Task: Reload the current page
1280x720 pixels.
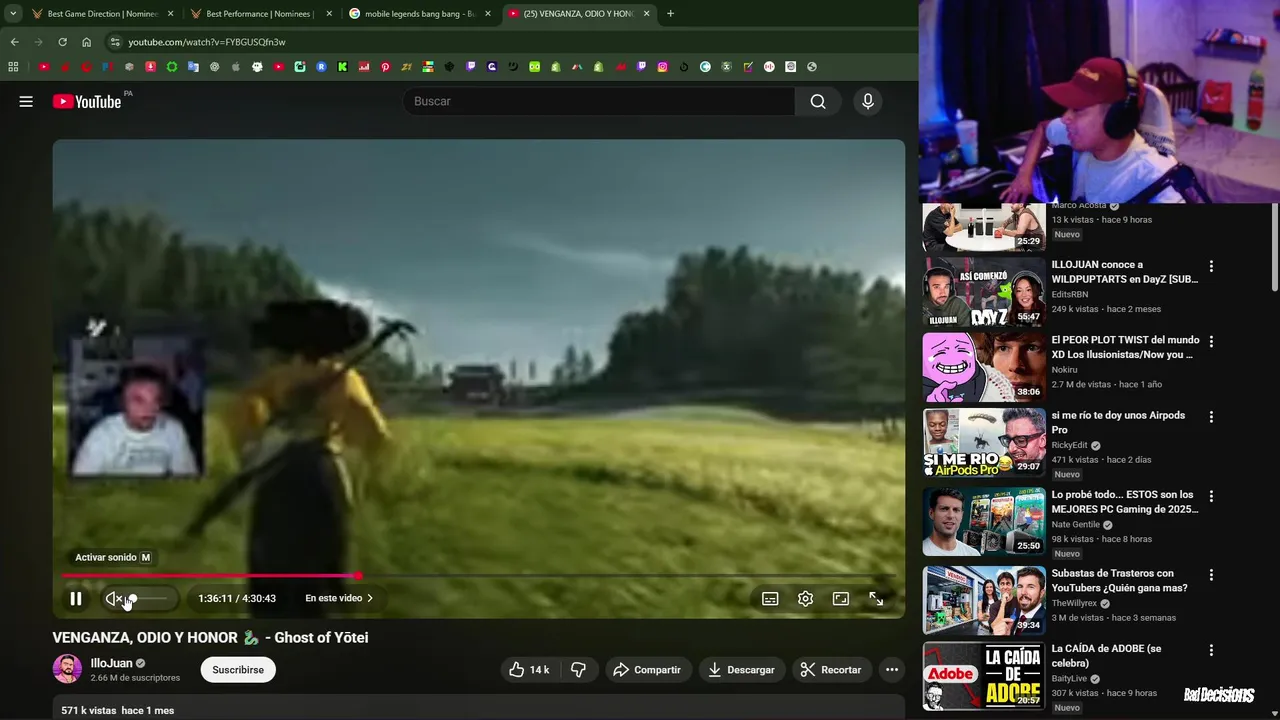Action: 62,42
